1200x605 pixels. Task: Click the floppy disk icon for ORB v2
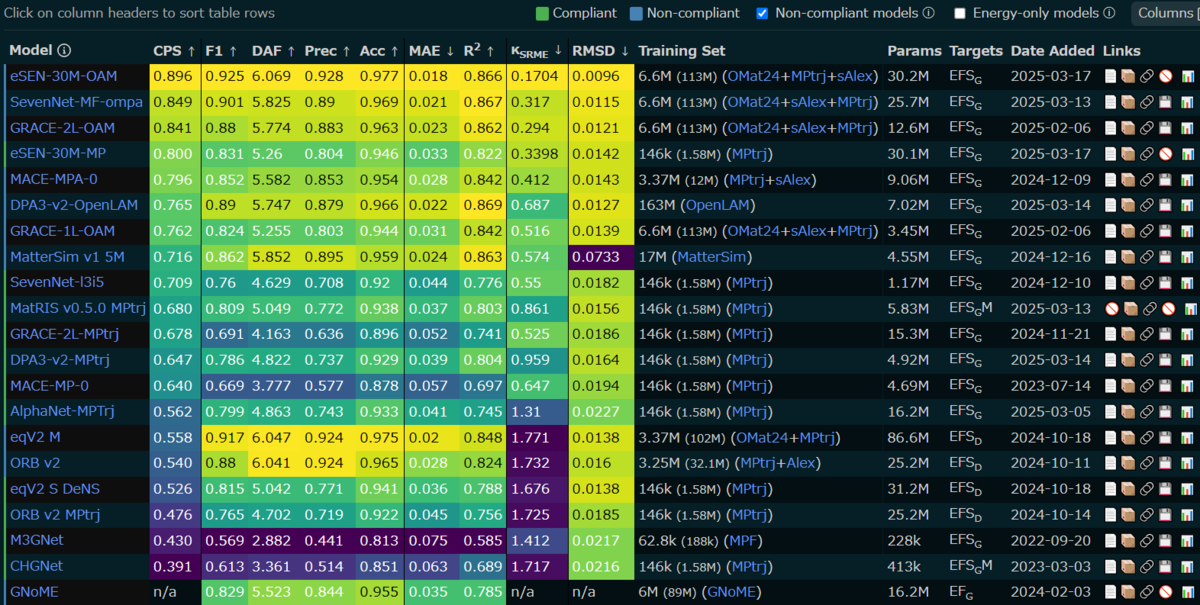tap(1165, 462)
